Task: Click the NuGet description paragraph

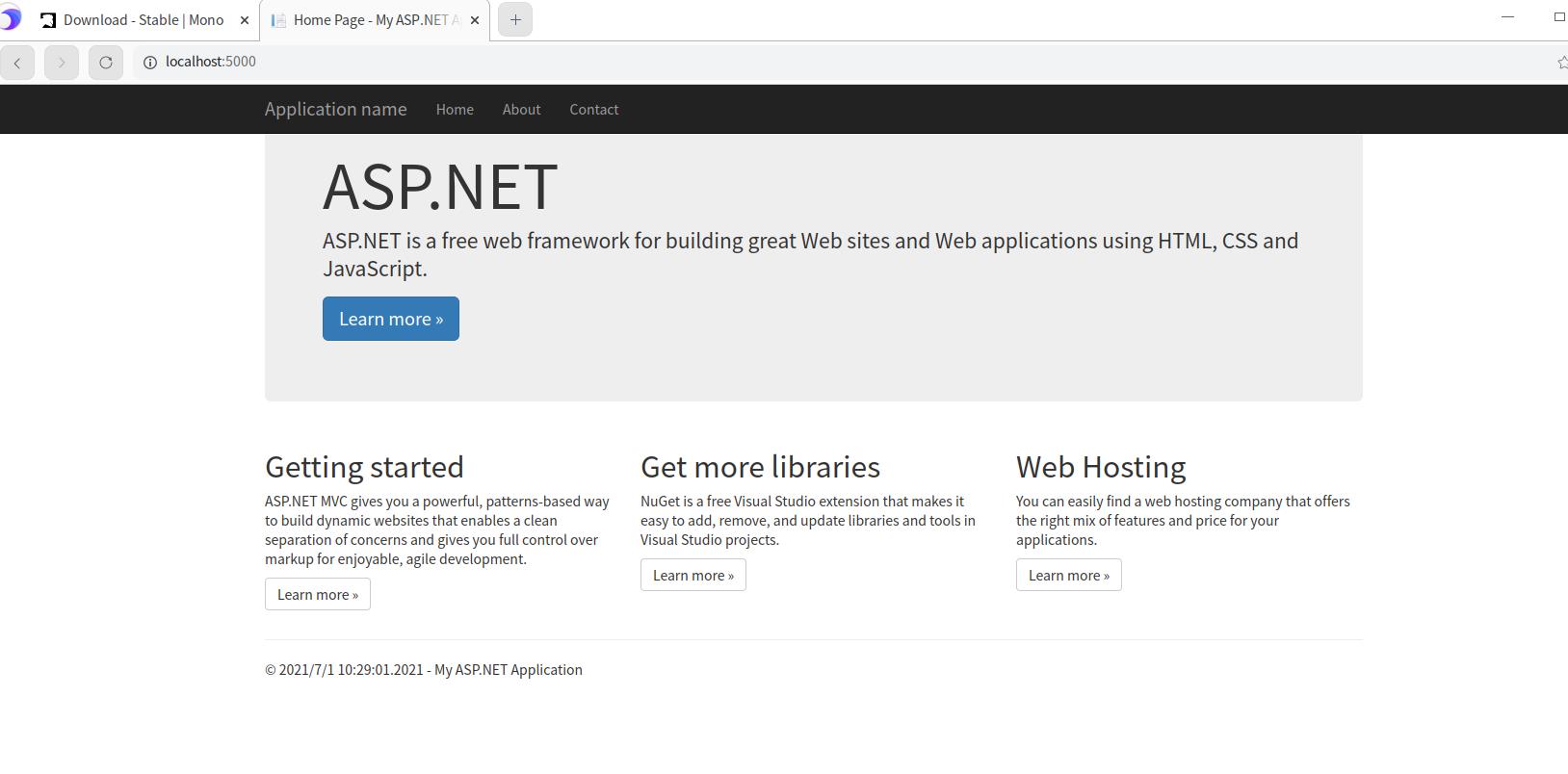Action: (x=808, y=521)
